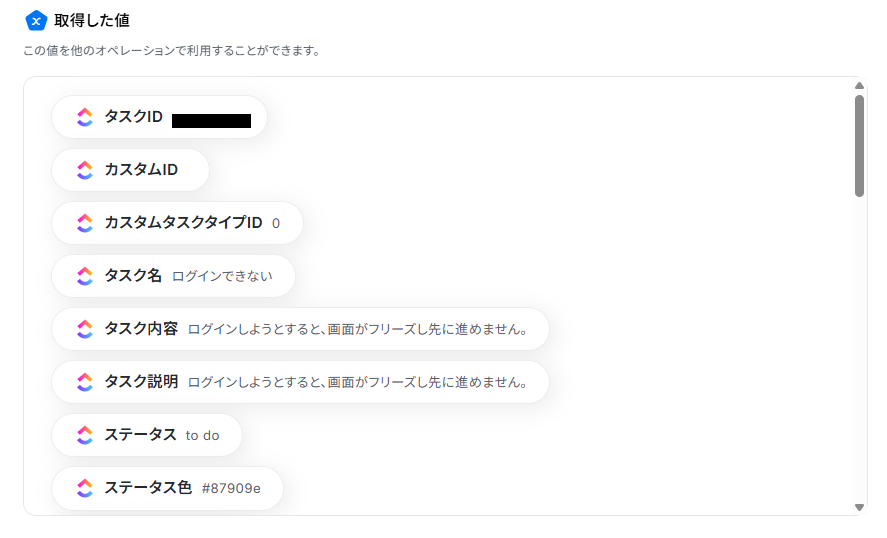Click the scrollbar up arrow
This screenshot has height=538, width=887.
click(x=859, y=86)
